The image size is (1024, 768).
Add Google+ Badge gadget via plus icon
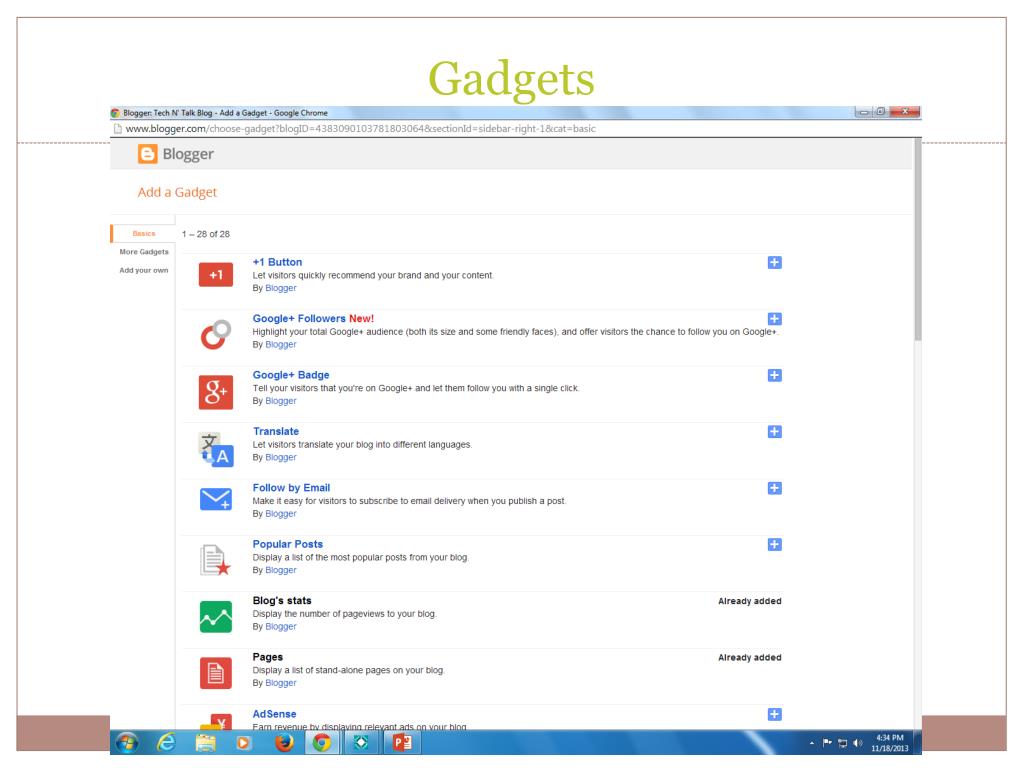pos(775,376)
